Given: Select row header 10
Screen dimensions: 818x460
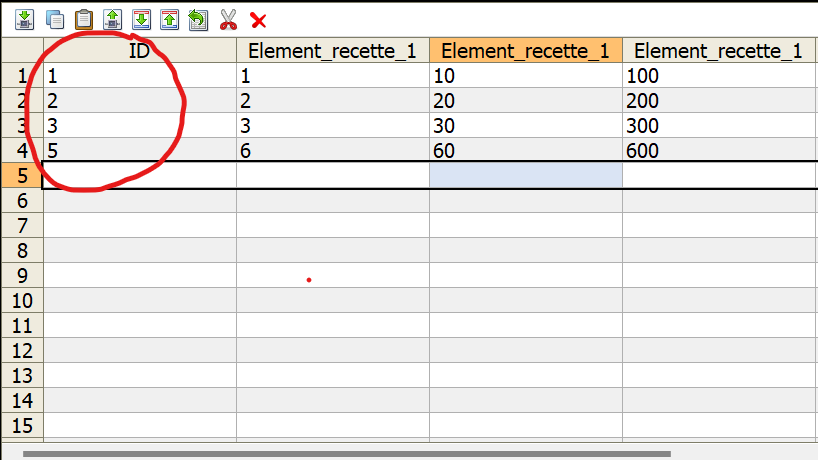Looking at the screenshot, I should click(22, 301).
